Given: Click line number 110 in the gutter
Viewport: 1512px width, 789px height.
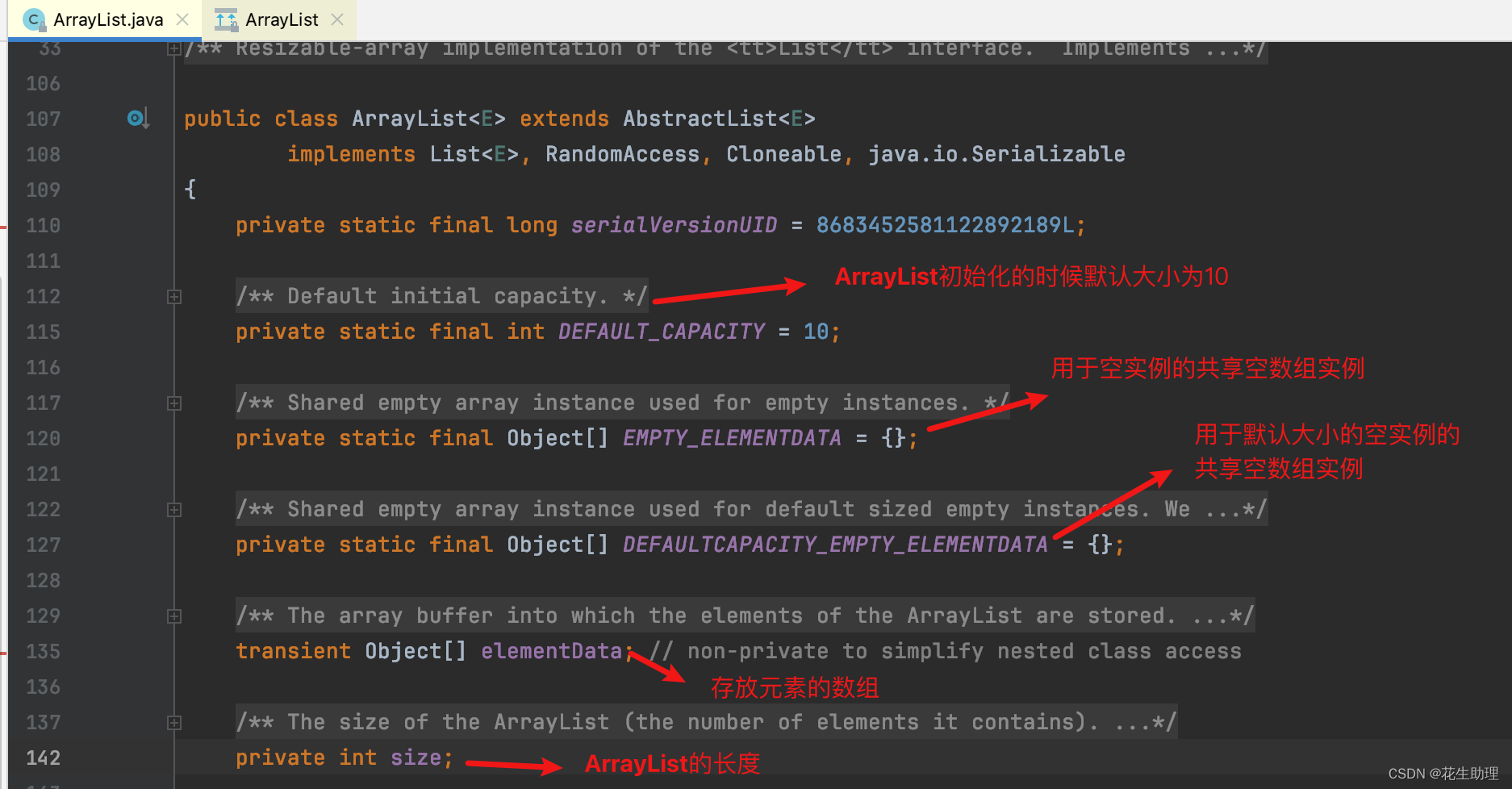Looking at the screenshot, I should click(43, 226).
